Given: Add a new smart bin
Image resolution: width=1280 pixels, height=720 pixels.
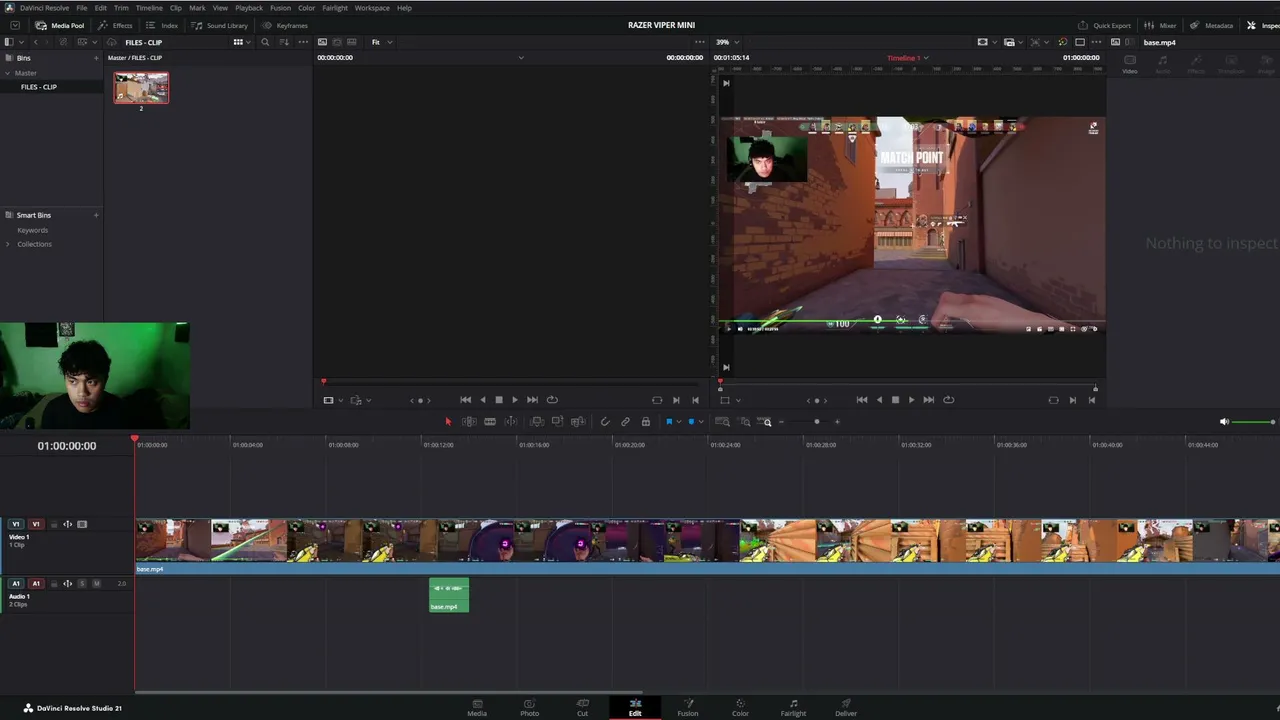Looking at the screenshot, I should (96, 215).
